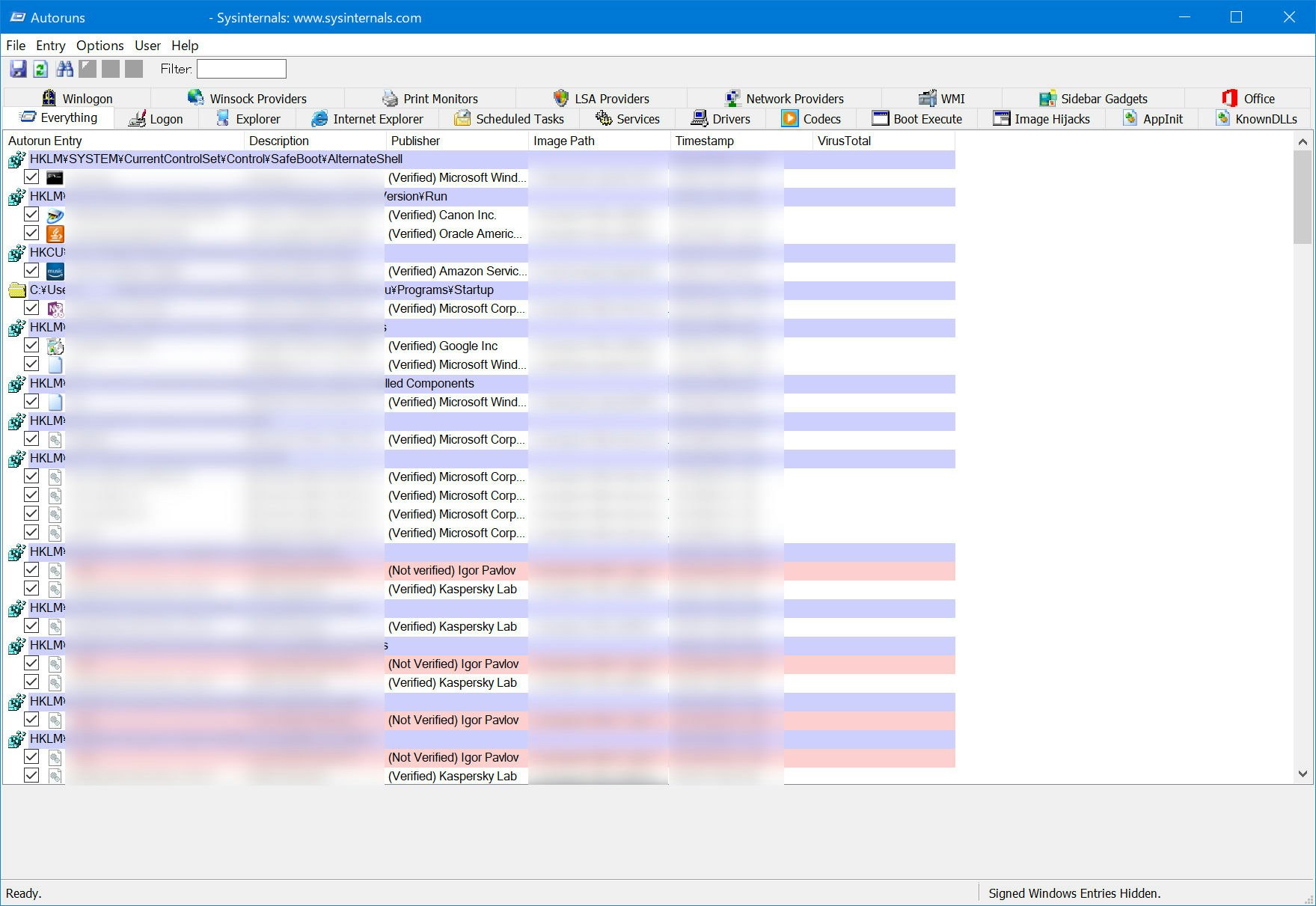Image resolution: width=1316 pixels, height=906 pixels.
Task: Go to the KnownDLLs tab
Action: 1256,118
